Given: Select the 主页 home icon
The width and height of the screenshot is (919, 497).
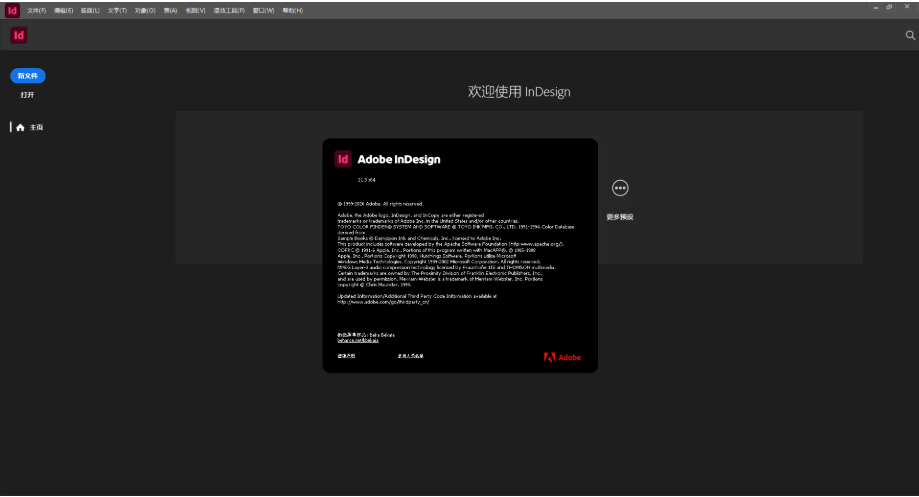Looking at the screenshot, I should pos(21,127).
